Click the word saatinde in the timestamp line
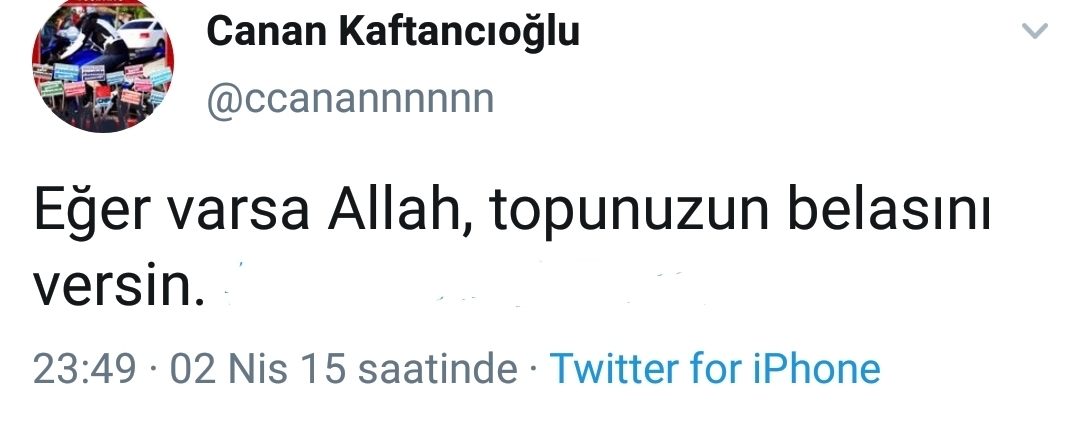The height and width of the screenshot is (424, 1080). [x=438, y=368]
